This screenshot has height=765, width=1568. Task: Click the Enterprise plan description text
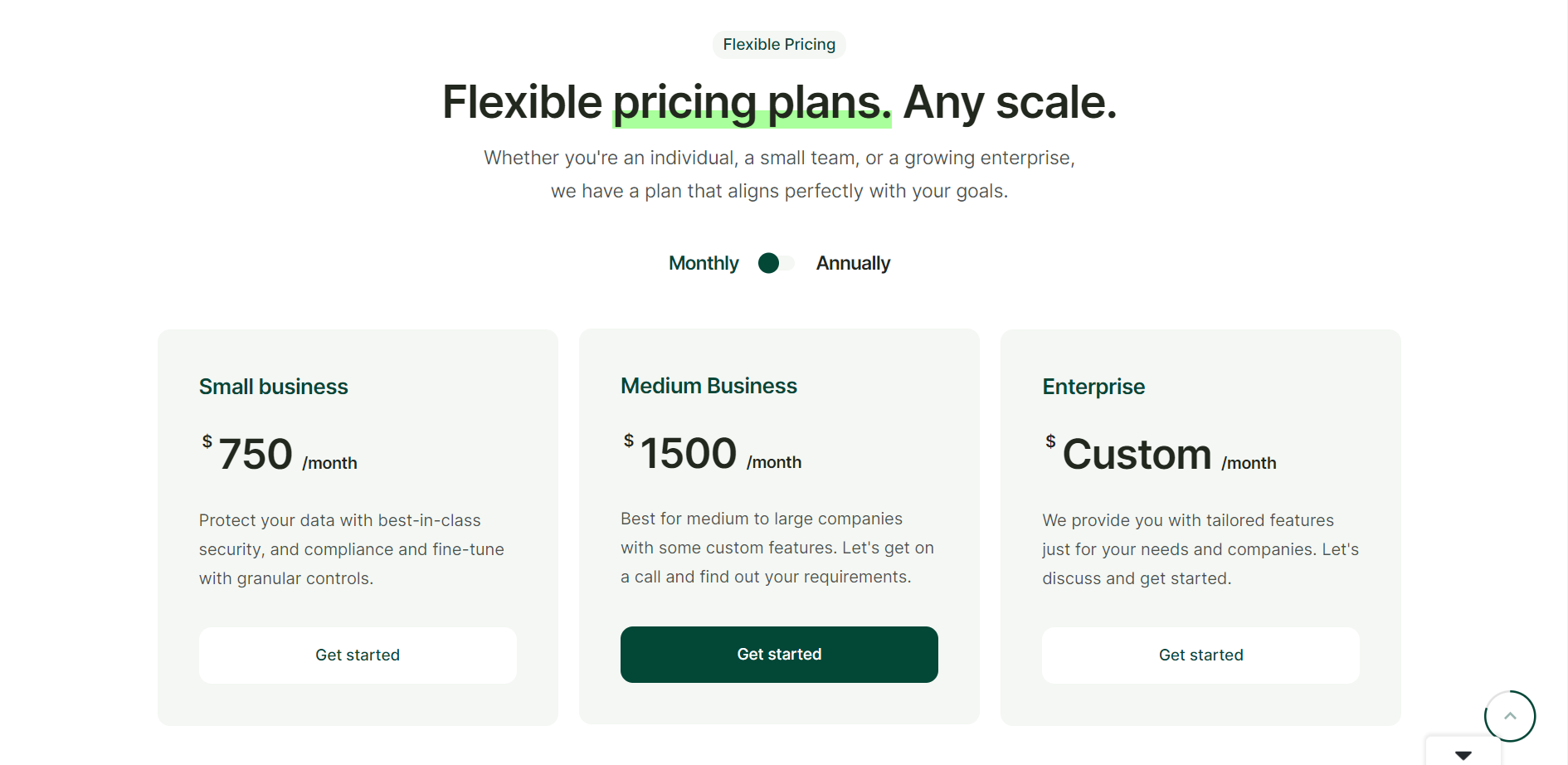(1200, 549)
